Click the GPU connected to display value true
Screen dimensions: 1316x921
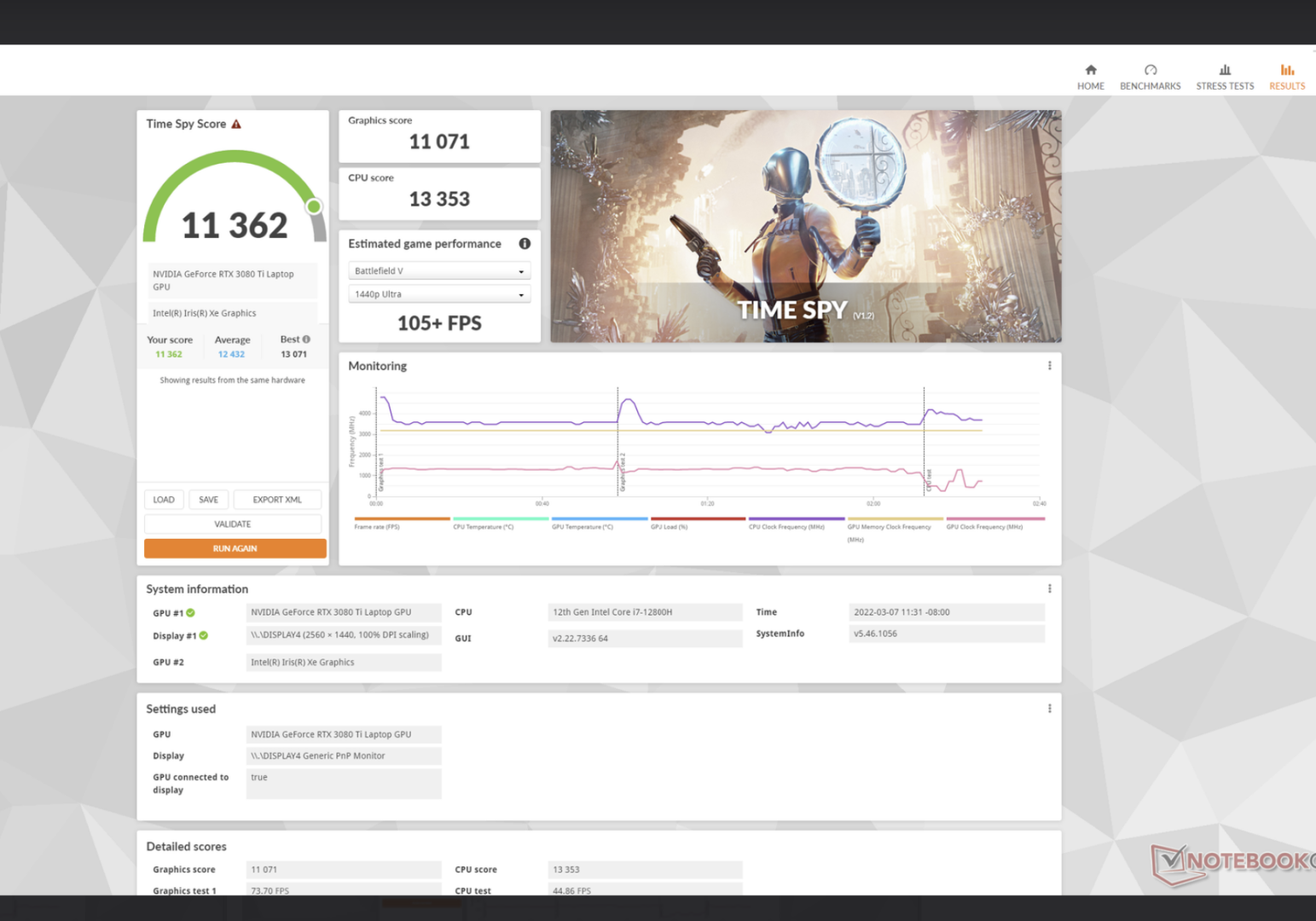pos(344,784)
